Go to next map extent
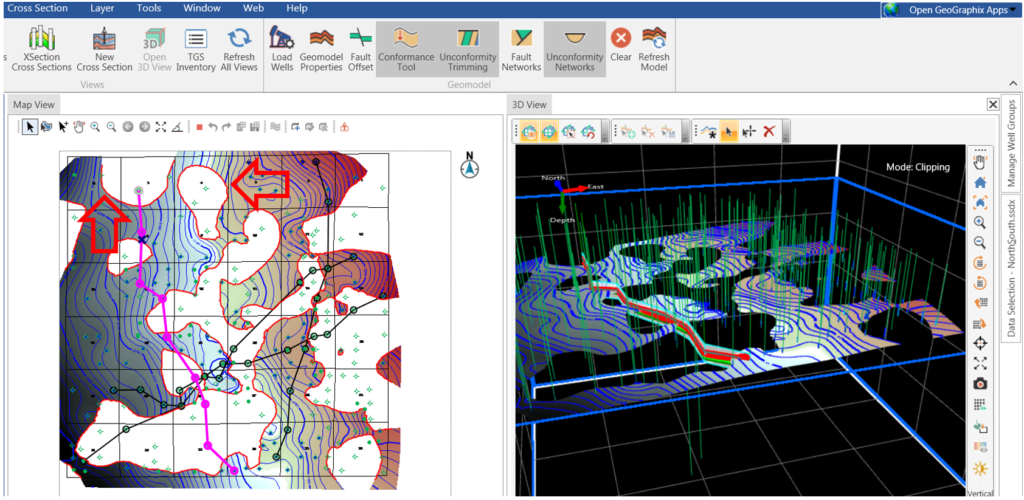The image size is (1024, 500). tap(145, 127)
